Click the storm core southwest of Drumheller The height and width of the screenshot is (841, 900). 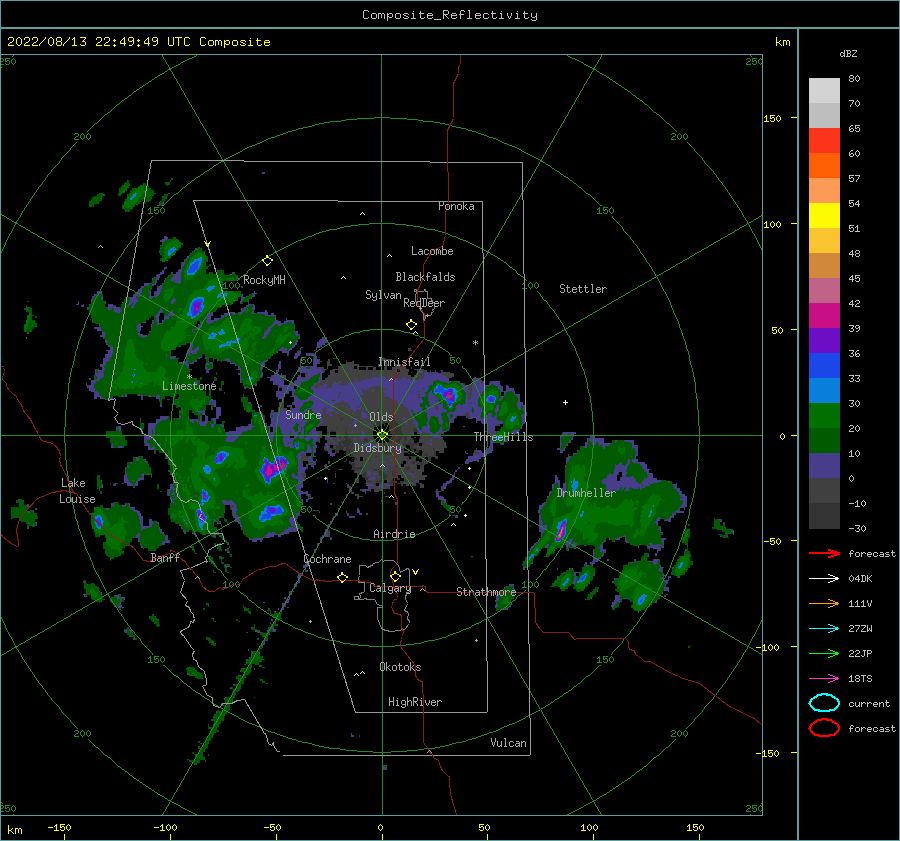pos(560,530)
